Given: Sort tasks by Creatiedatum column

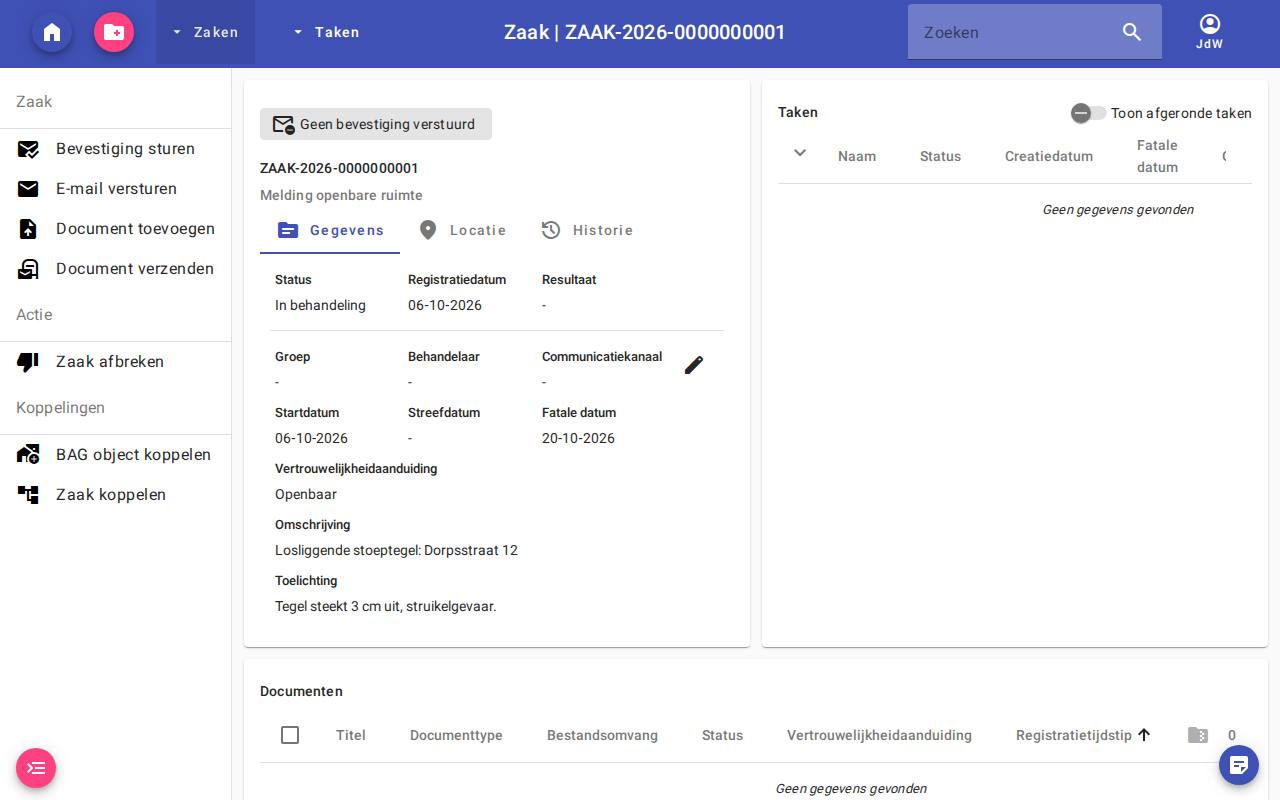Looking at the screenshot, I should [x=1049, y=156].
